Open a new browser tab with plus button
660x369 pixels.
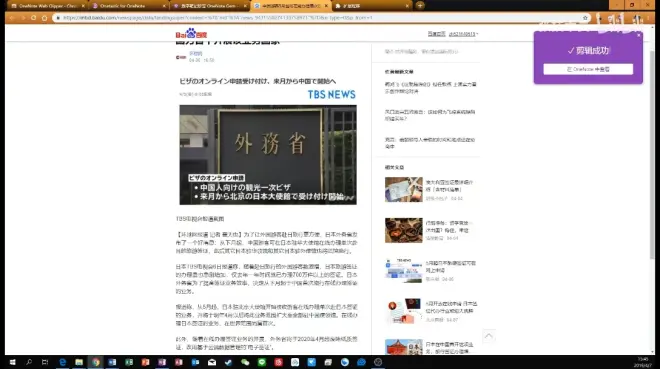tap(420, 5)
